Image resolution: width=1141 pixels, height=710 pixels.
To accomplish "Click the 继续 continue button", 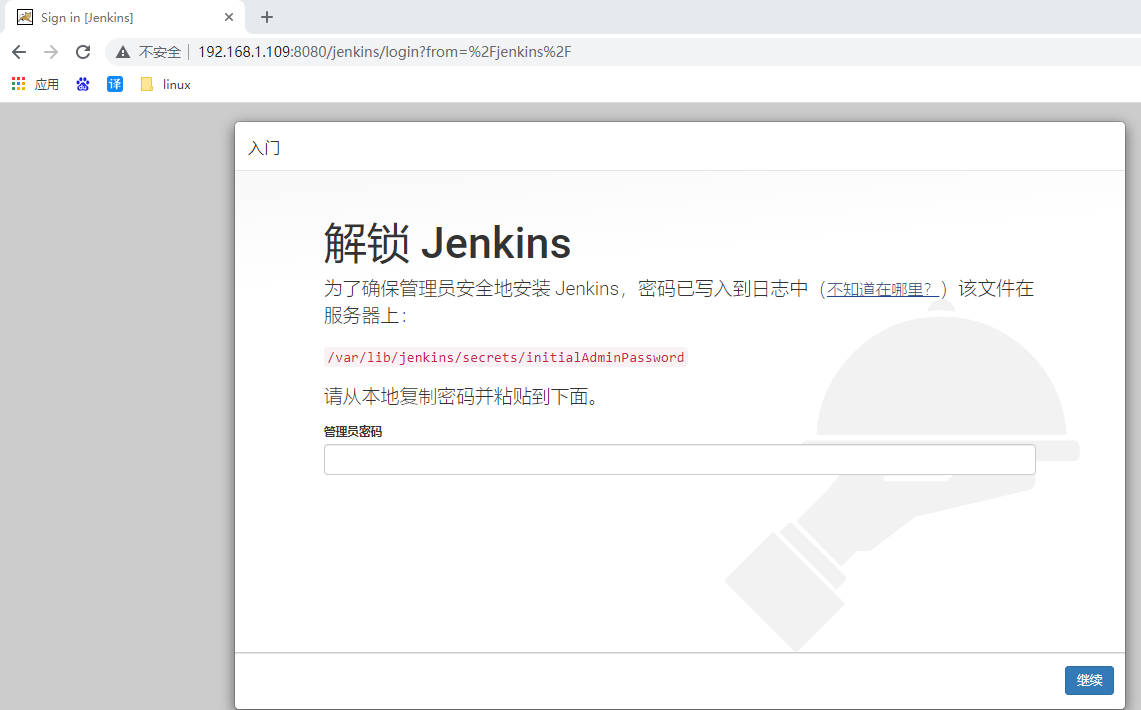I will pos(1089,680).
